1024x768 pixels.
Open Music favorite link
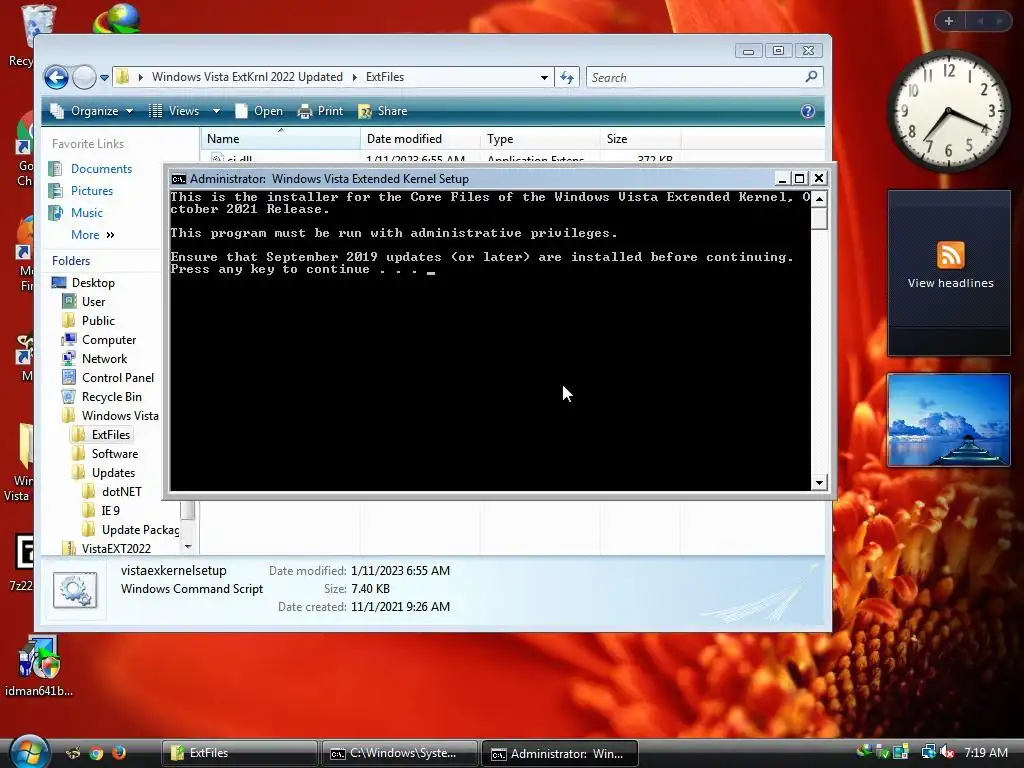point(87,213)
